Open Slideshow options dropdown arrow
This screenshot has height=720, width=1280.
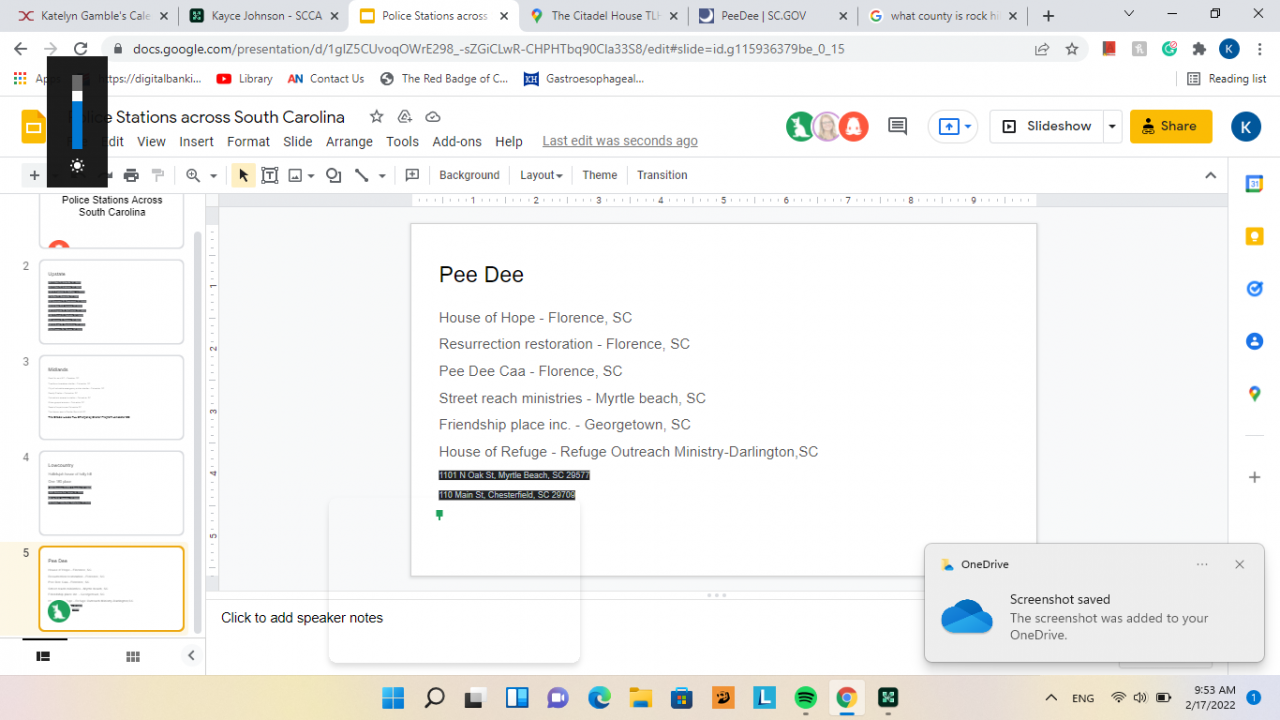pos(1112,126)
